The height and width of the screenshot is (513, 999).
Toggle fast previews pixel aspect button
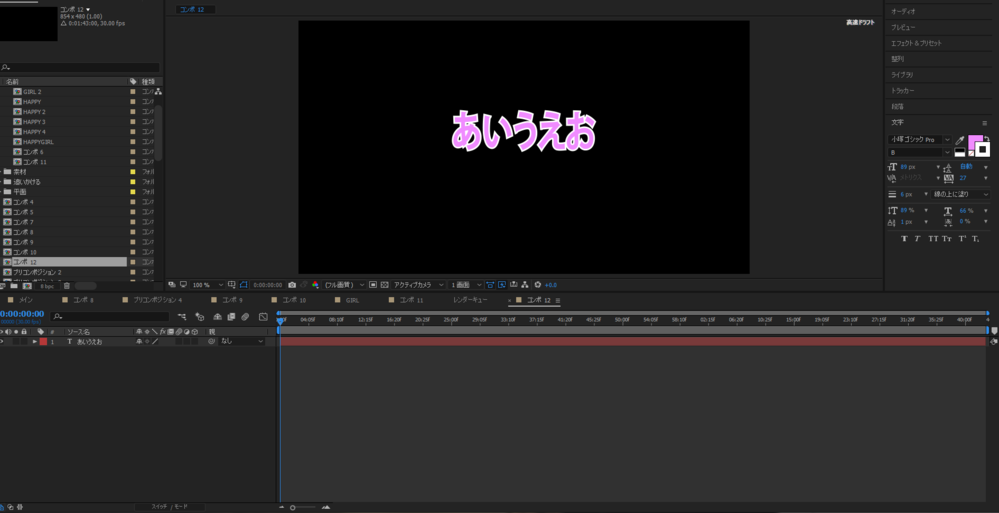click(489, 285)
